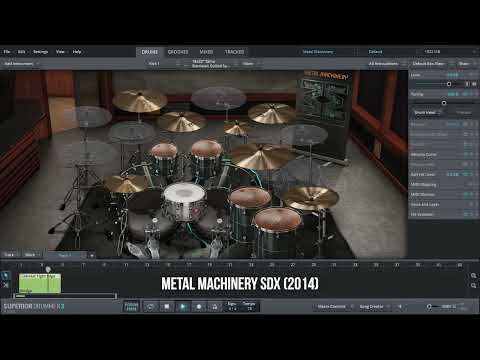Viewport: 480px width, 360px height.
Task: Click the 1322 MB memory indicator
Action: pyautogui.click(x=432, y=52)
